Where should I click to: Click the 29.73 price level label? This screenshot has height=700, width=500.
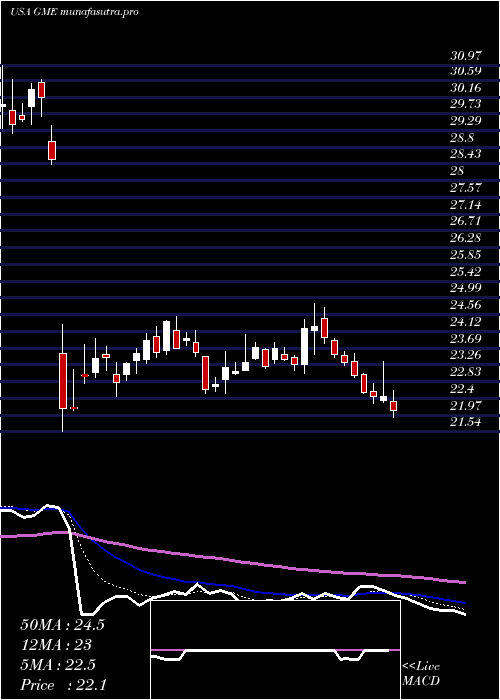tap(466, 104)
